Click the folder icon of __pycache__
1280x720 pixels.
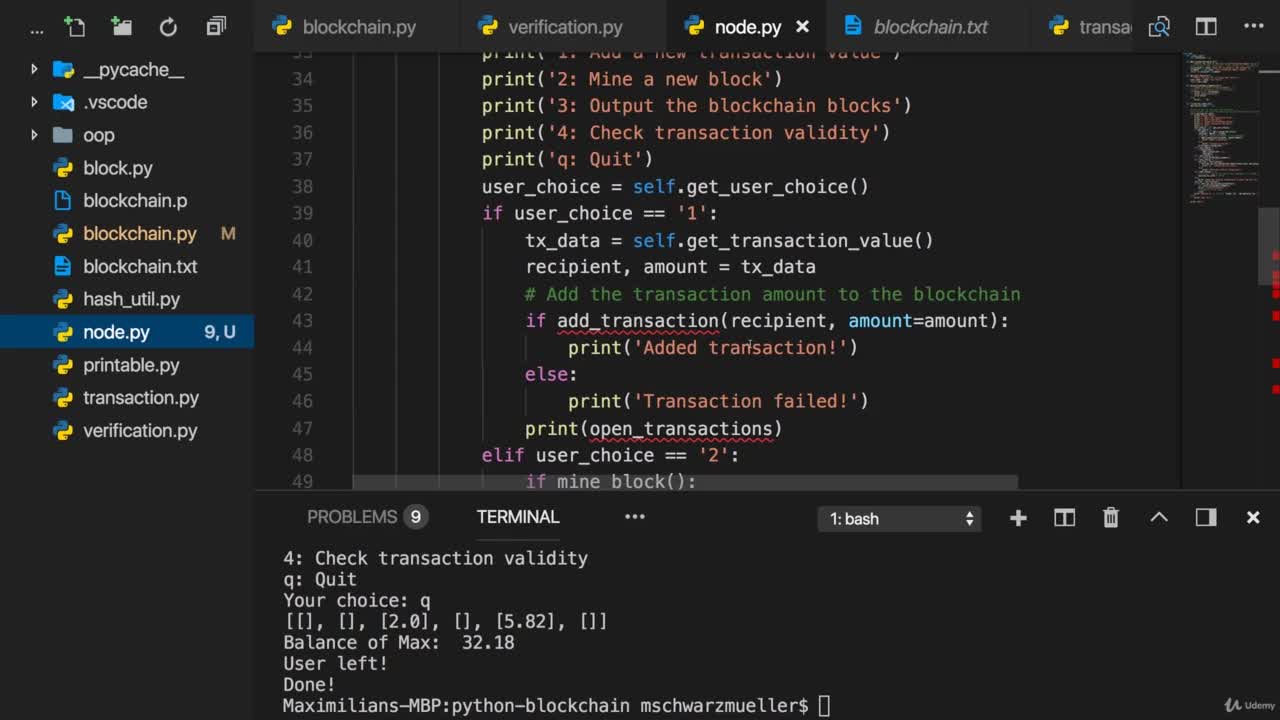(x=63, y=70)
